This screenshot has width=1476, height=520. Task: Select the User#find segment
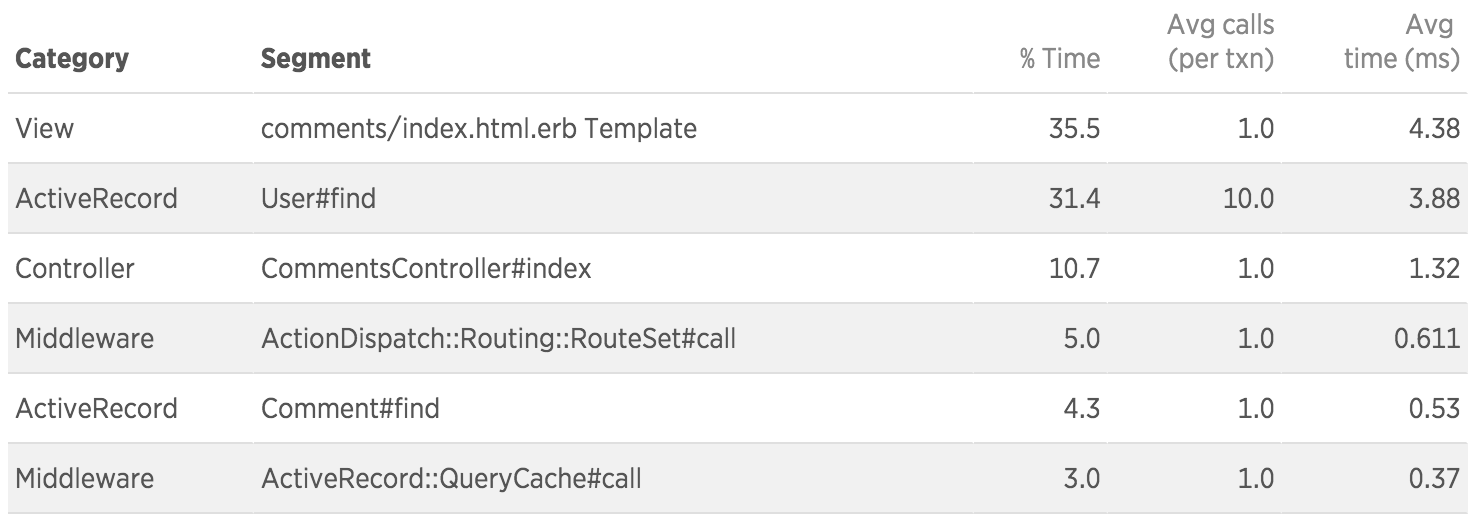pyautogui.click(x=319, y=199)
